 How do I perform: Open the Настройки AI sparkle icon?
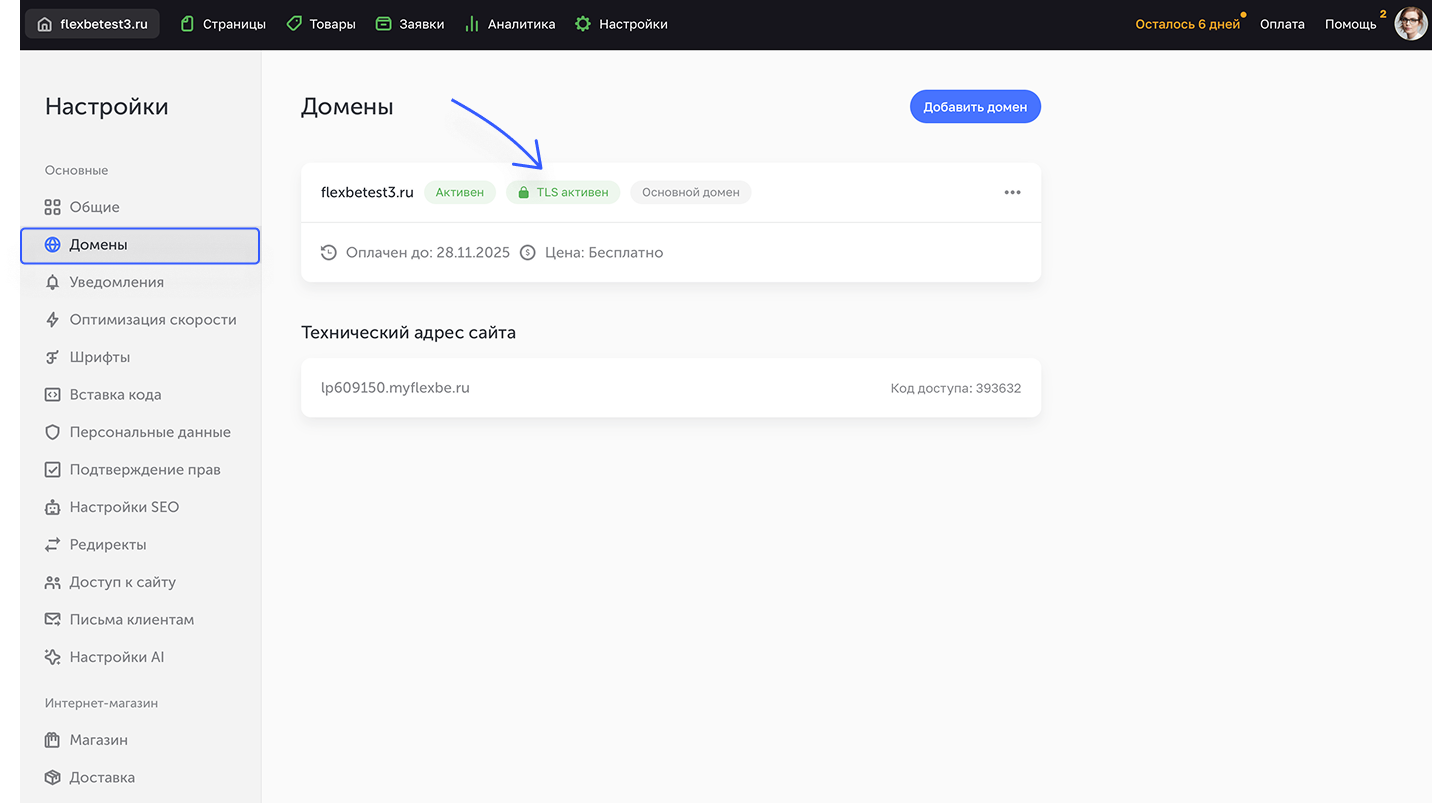[51, 656]
